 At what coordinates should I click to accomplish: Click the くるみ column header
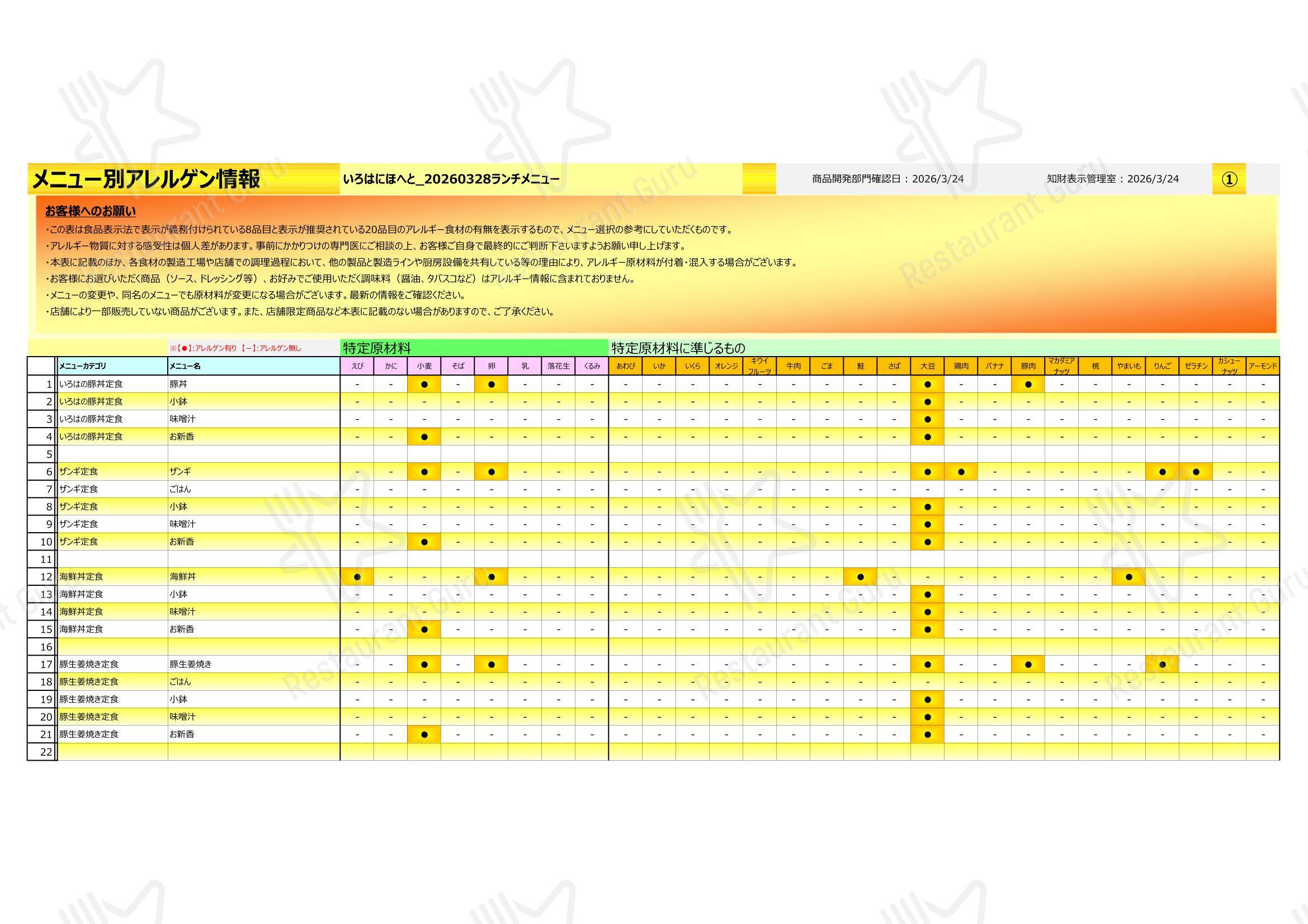point(592,366)
